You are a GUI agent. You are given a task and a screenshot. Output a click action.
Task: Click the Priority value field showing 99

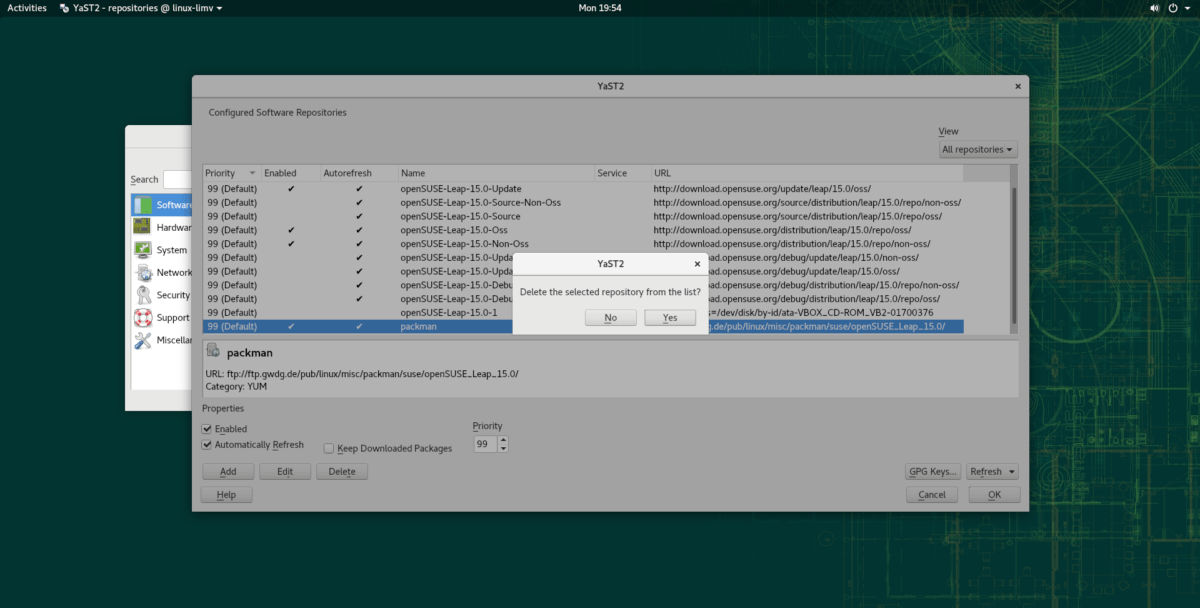click(485, 444)
